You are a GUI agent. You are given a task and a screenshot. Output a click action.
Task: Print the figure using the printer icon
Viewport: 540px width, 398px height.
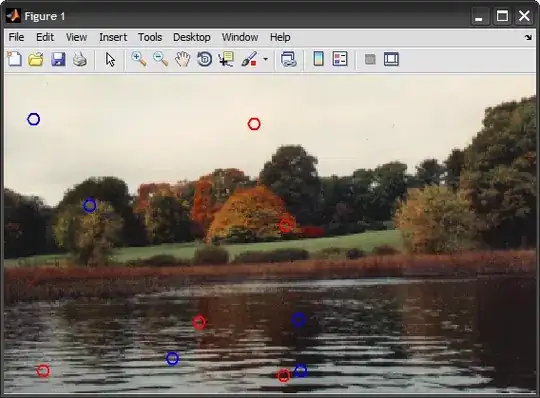click(80, 59)
